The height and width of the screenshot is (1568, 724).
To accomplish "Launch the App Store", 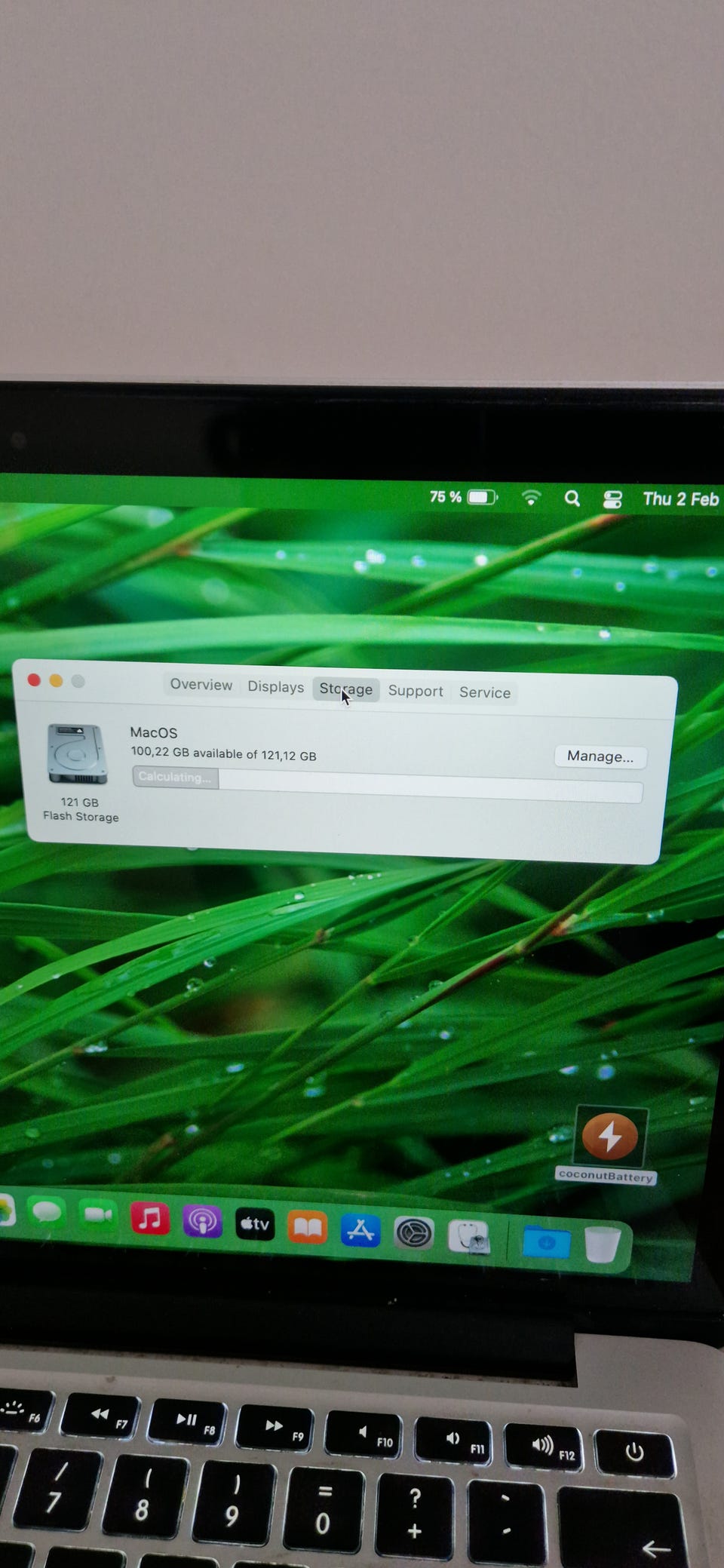I will tap(360, 1231).
